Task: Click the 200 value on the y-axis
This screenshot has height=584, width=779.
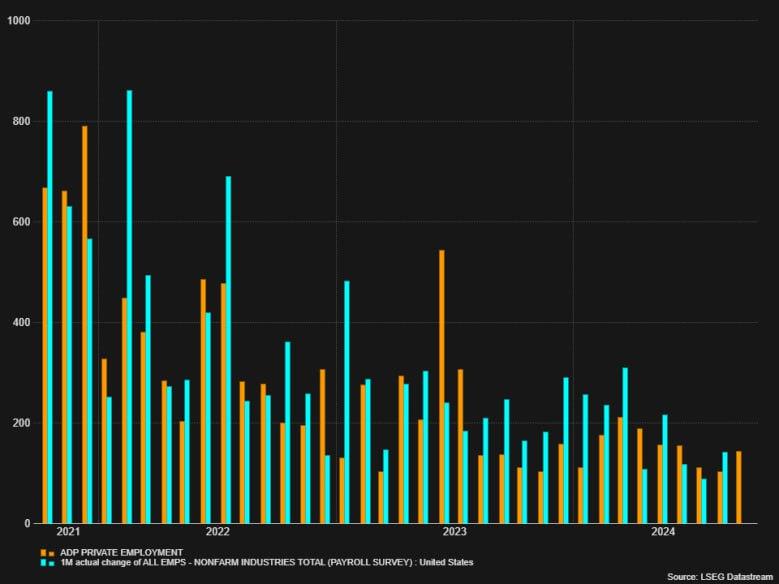Action: click(21, 423)
